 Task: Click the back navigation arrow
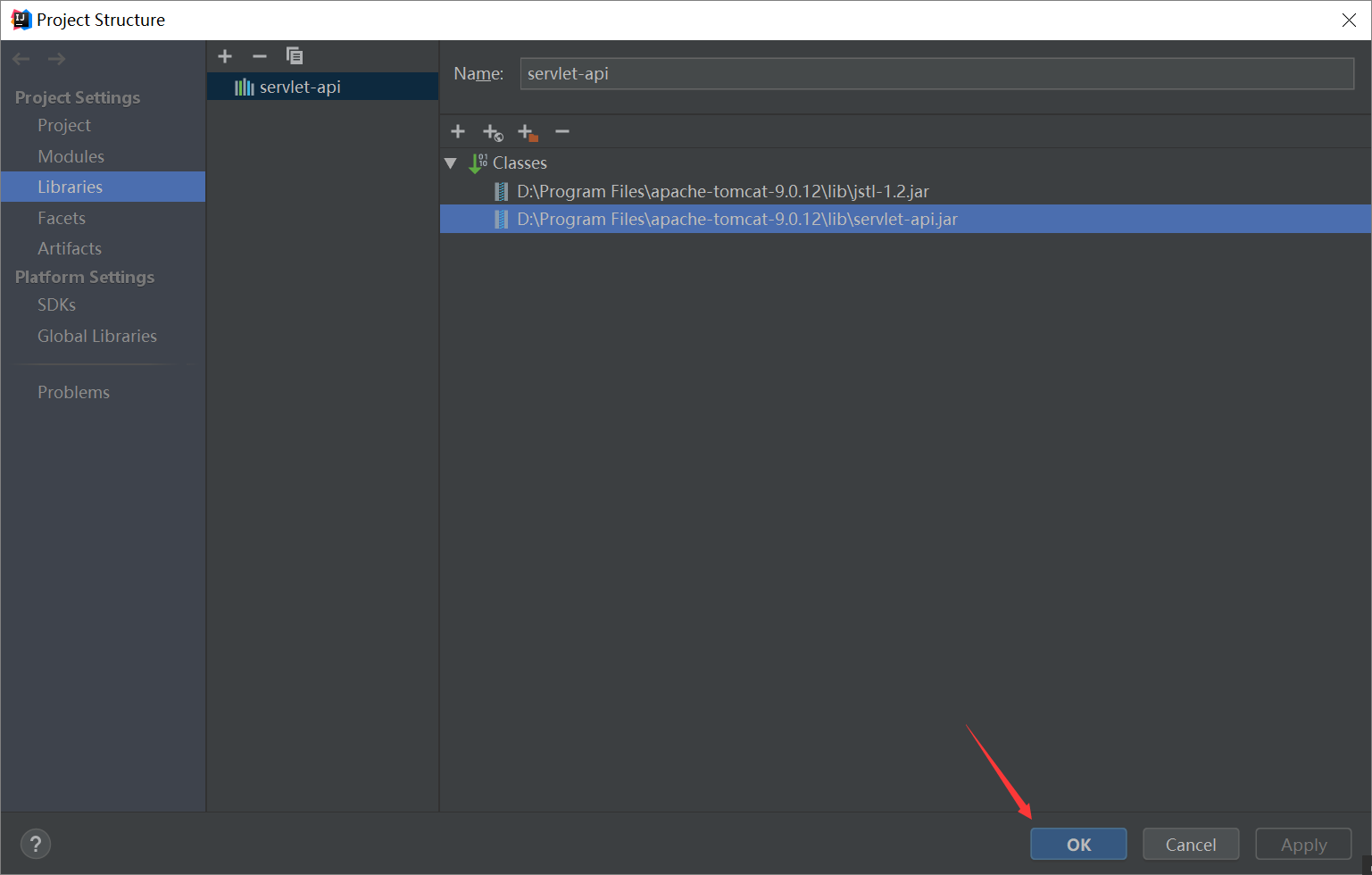21,58
